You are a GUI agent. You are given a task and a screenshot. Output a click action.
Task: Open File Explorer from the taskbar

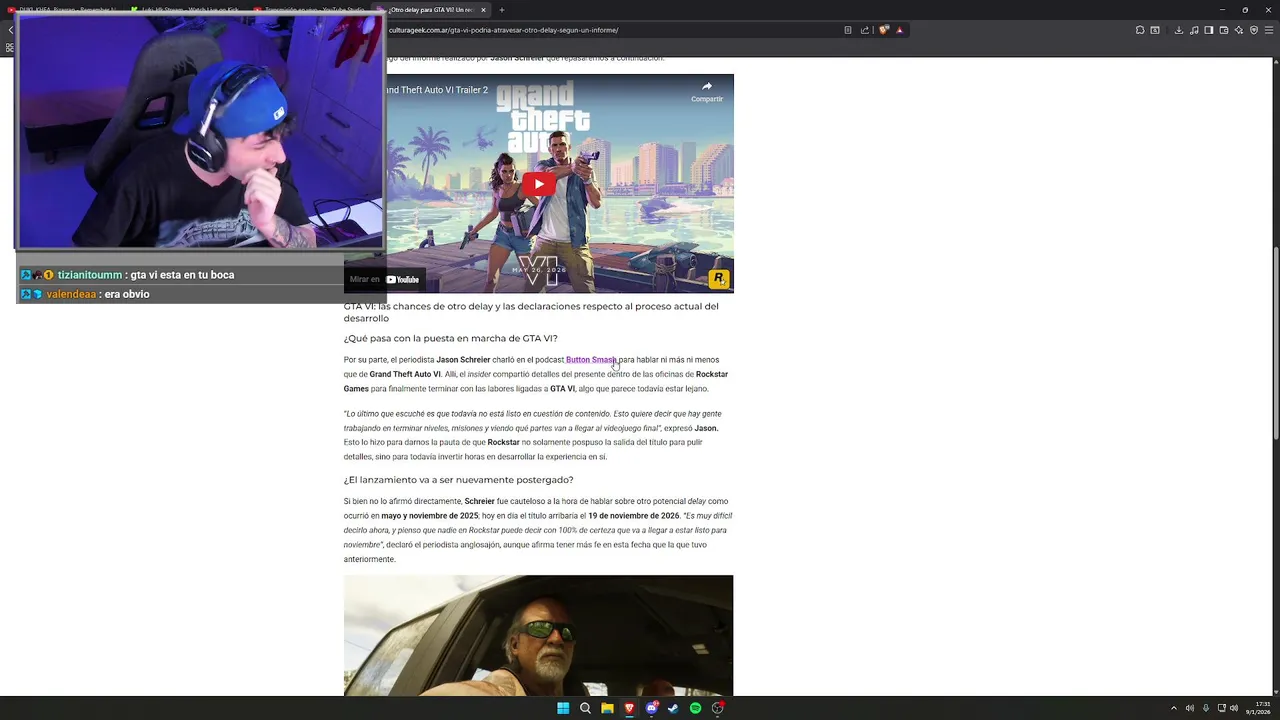point(607,708)
